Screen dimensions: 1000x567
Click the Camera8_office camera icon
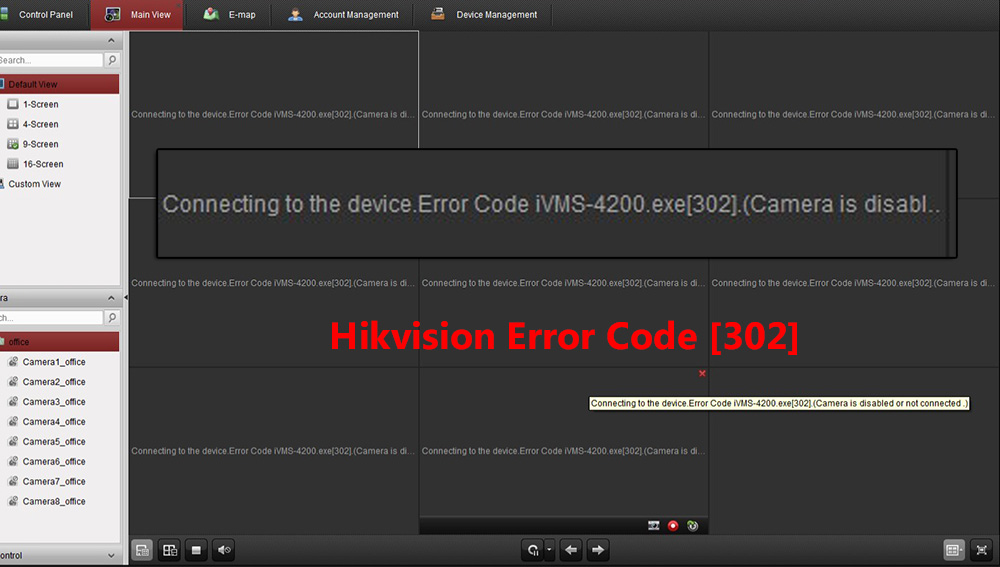coord(13,501)
